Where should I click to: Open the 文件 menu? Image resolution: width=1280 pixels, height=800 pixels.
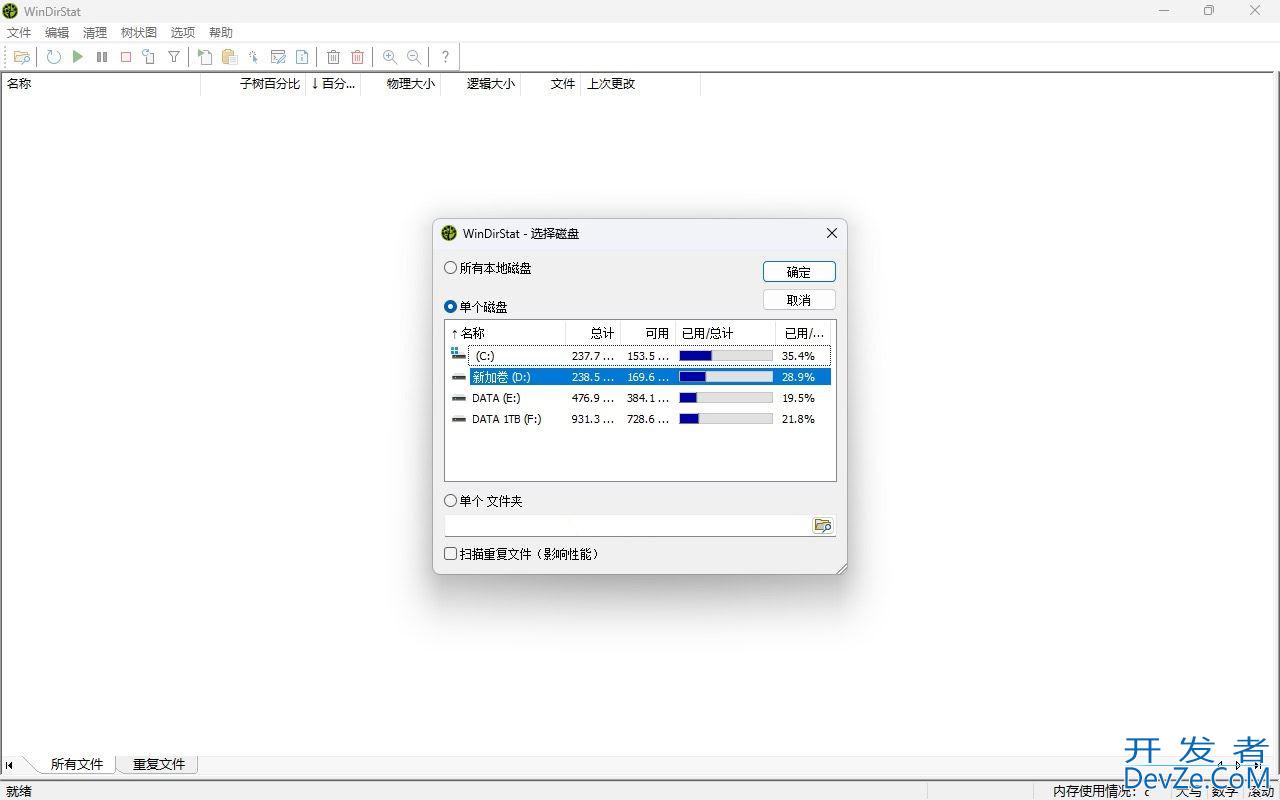pos(19,32)
